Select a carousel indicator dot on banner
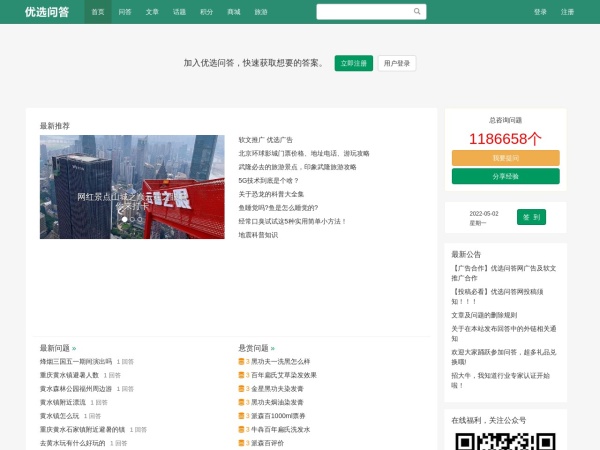Screen dimensions: 600x450 (x=132, y=219)
